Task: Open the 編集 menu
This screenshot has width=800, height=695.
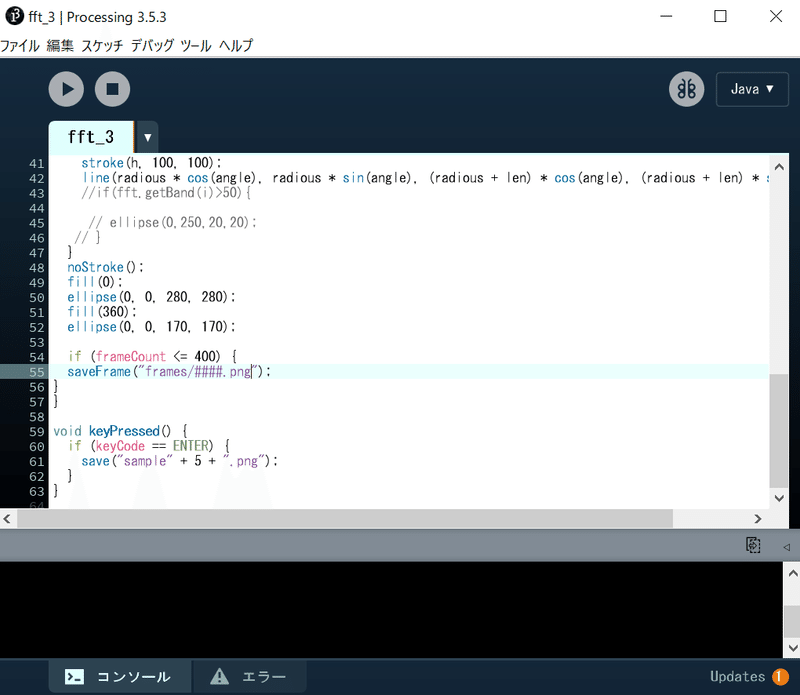Action: tap(60, 45)
